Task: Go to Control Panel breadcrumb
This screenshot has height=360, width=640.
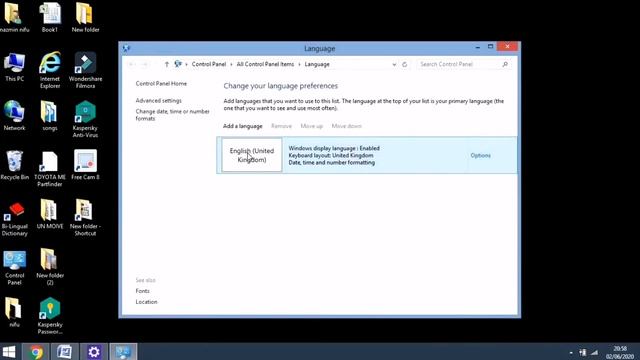Action: pyautogui.click(x=209, y=64)
